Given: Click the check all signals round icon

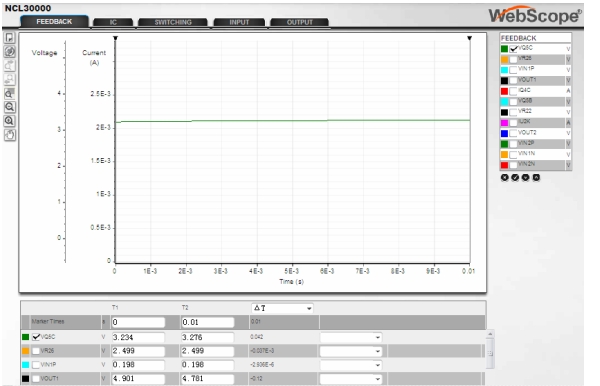Looking at the screenshot, I should (x=515, y=178).
